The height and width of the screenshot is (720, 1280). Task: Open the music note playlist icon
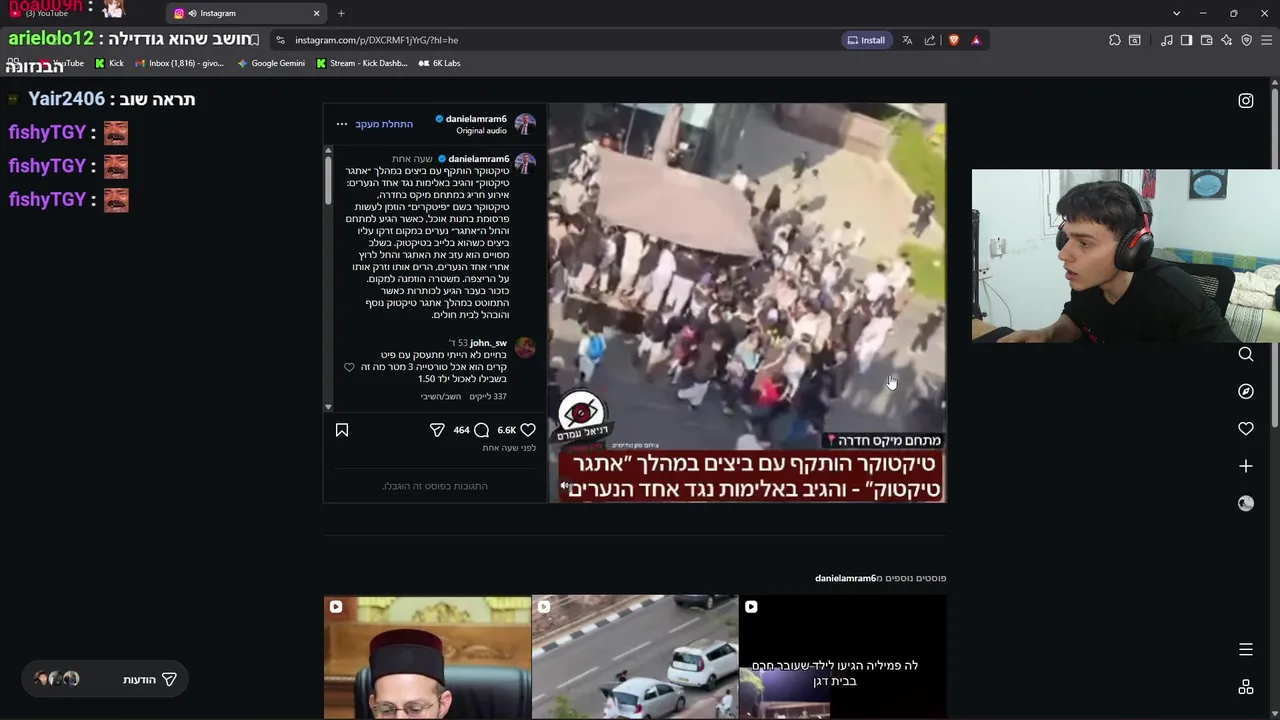point(1167,40)
